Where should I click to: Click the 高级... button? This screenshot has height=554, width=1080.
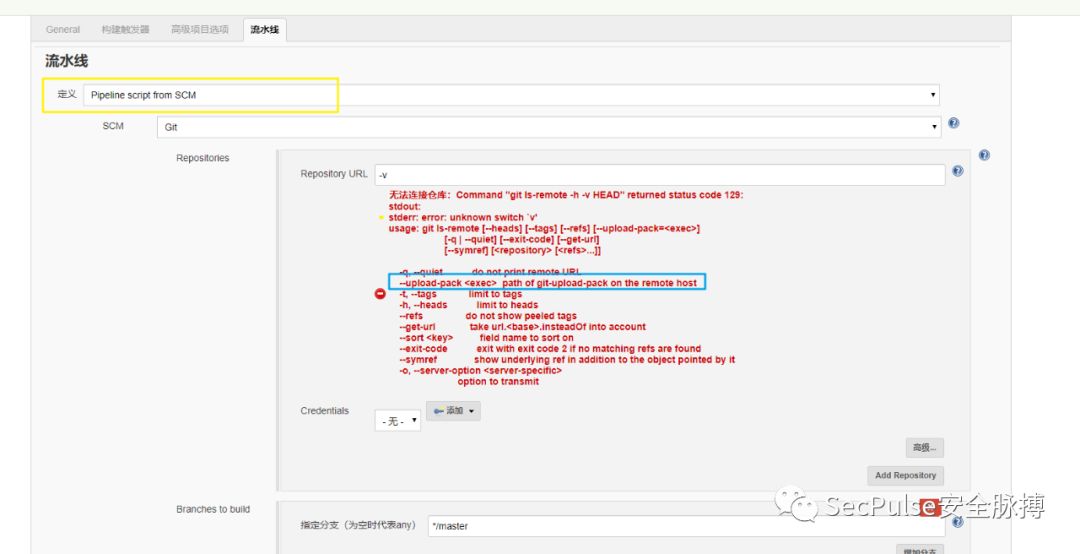click(x=924, y=448)
